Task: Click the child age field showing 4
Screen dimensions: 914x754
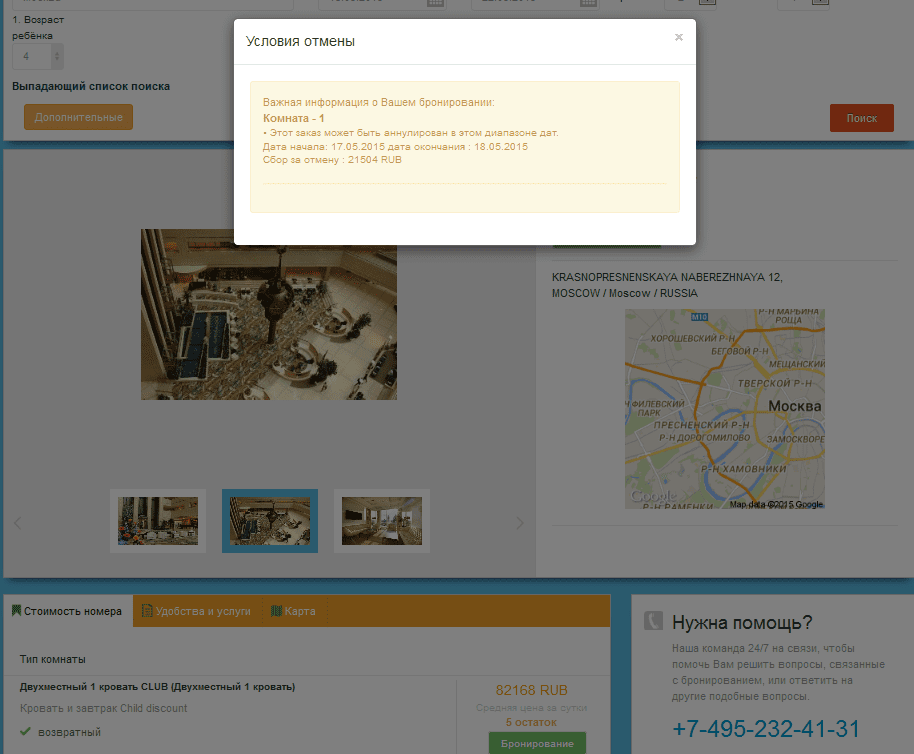Action: pos(38,57)
